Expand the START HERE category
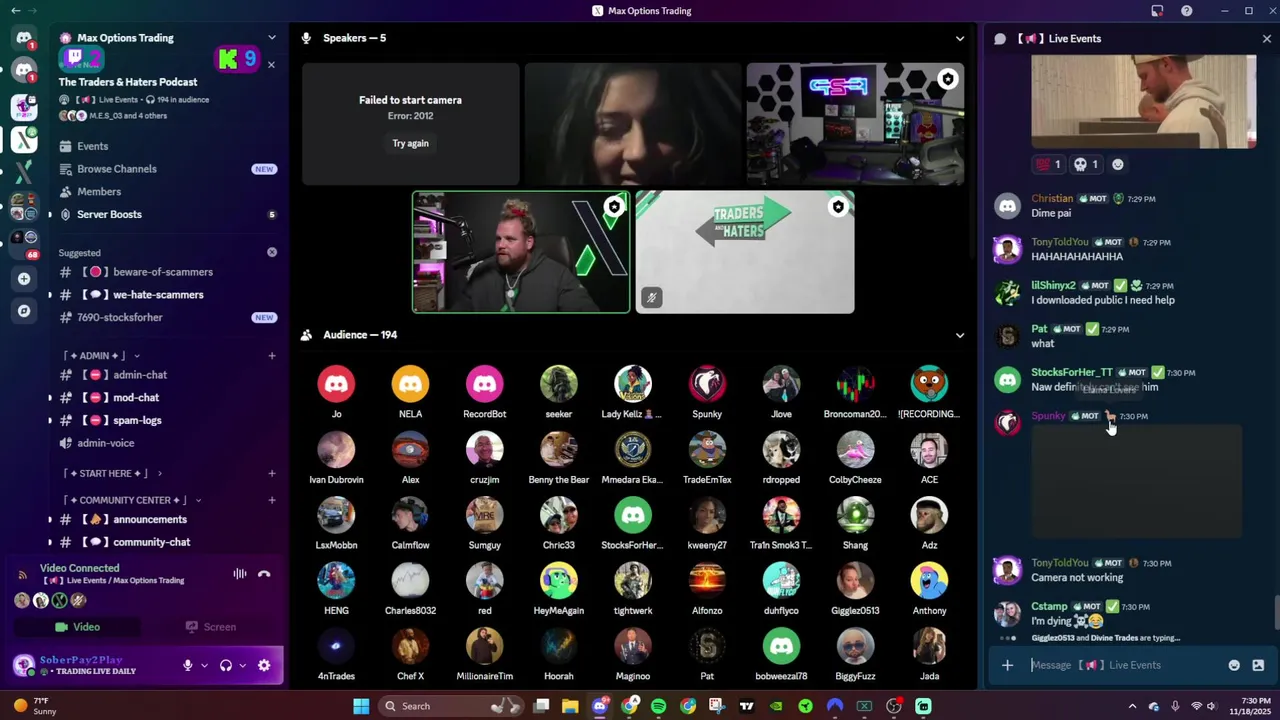1280x720 pixels. [112, 473]
